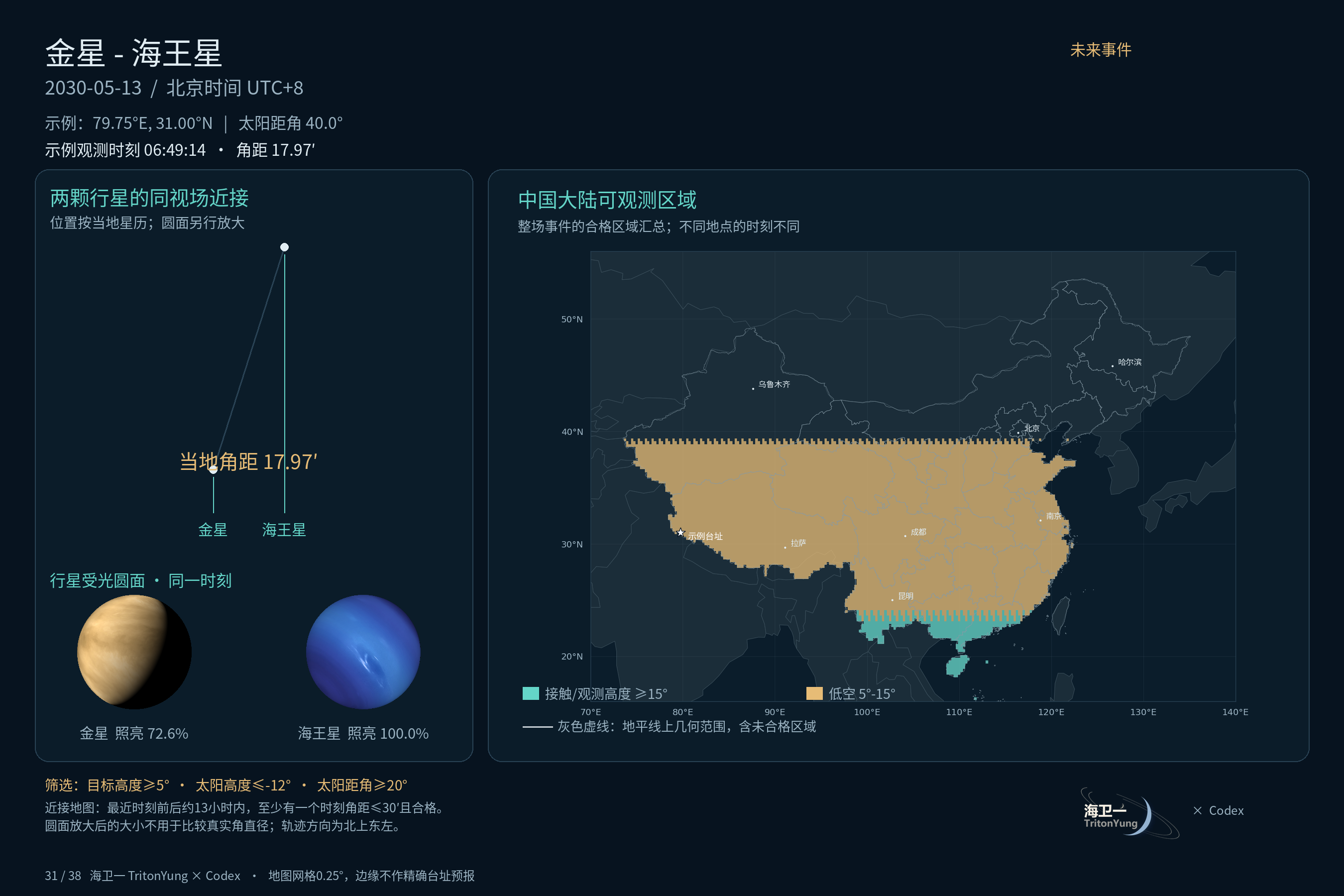
Task: Click the 示例观测时刻 06:49:14 line
Action: [x=180, y=150]
